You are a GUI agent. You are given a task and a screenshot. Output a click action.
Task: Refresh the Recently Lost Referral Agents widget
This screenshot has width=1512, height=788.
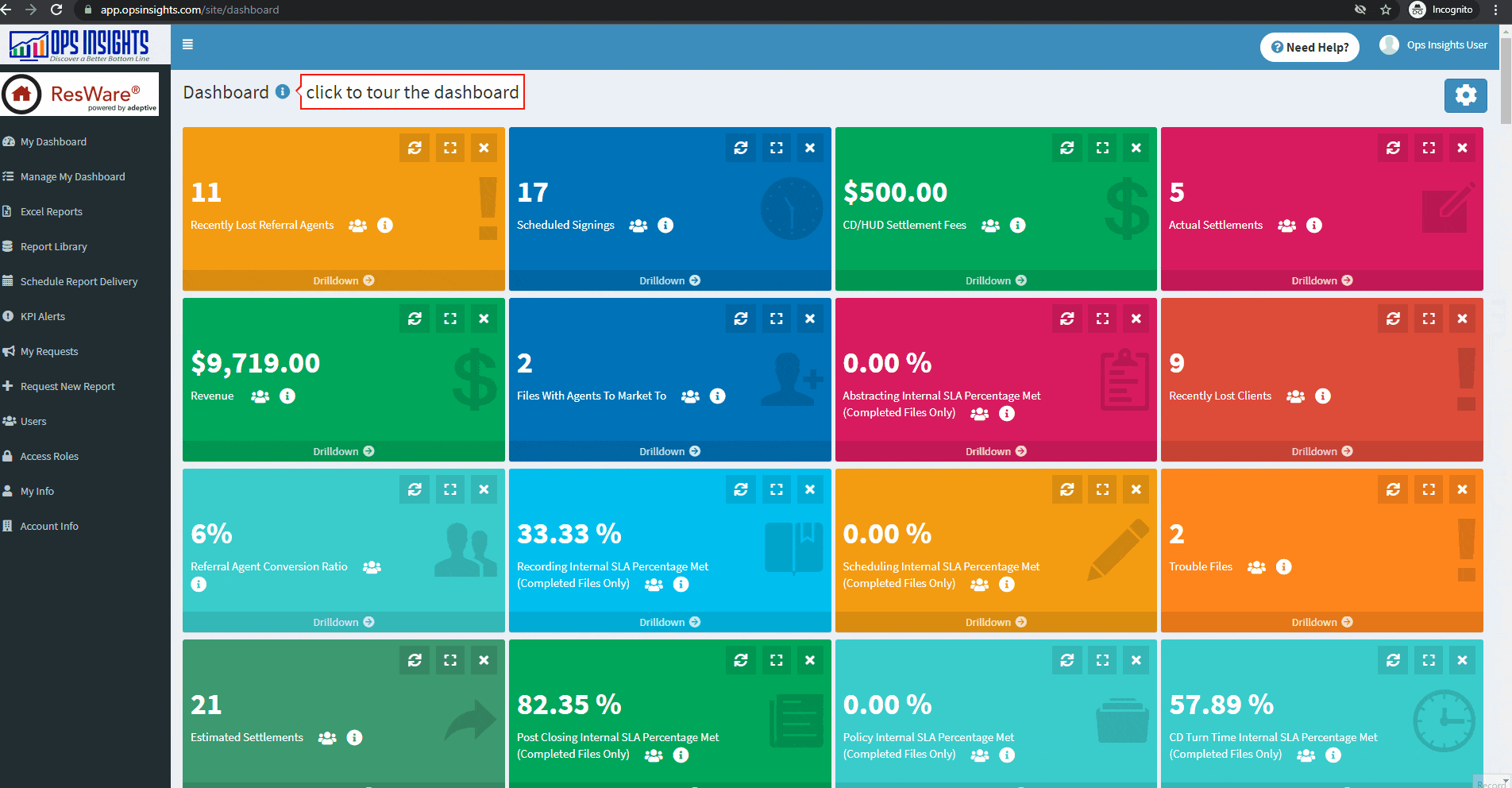(414, 147)
